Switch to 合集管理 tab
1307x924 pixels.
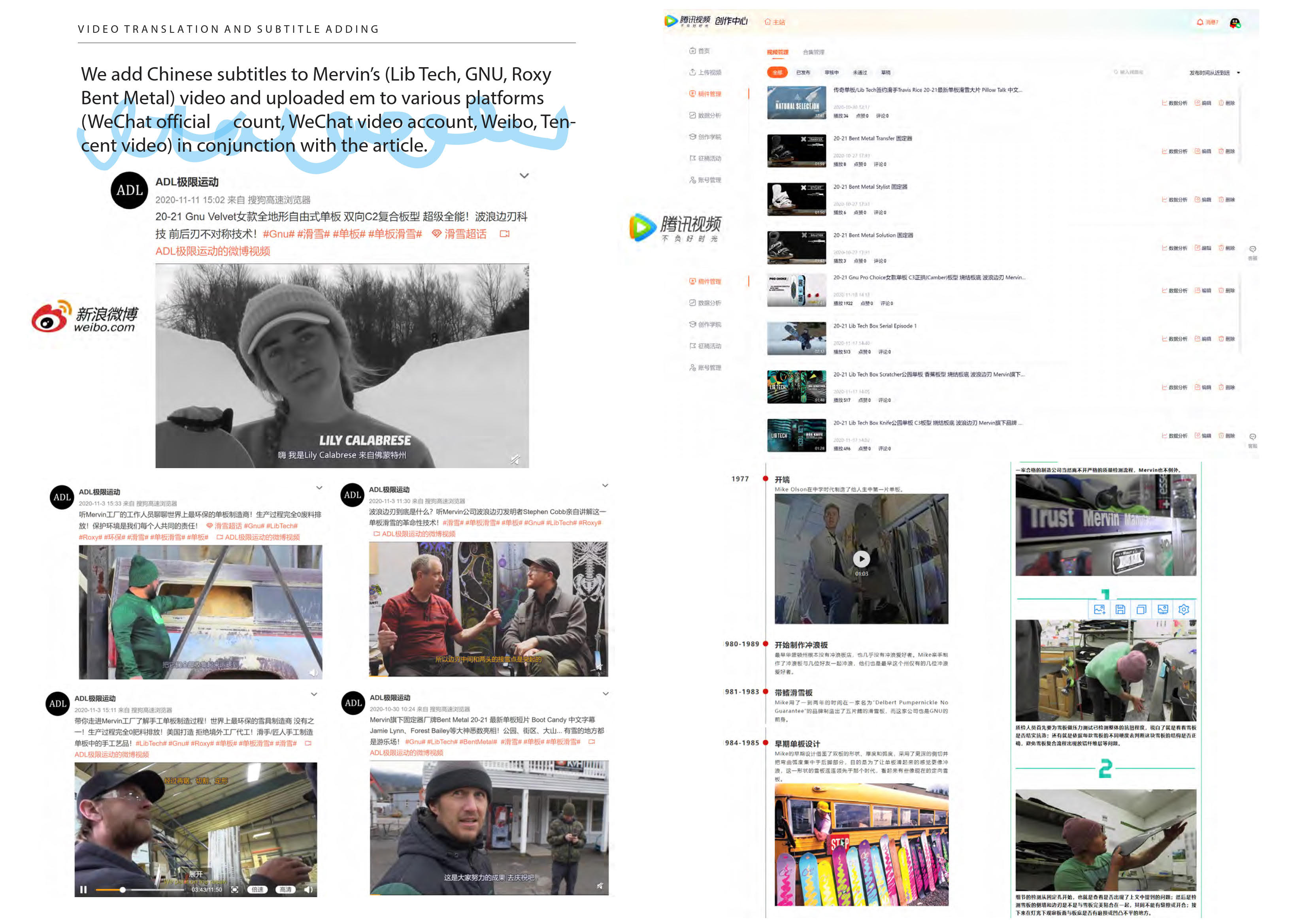pos(813,53)
